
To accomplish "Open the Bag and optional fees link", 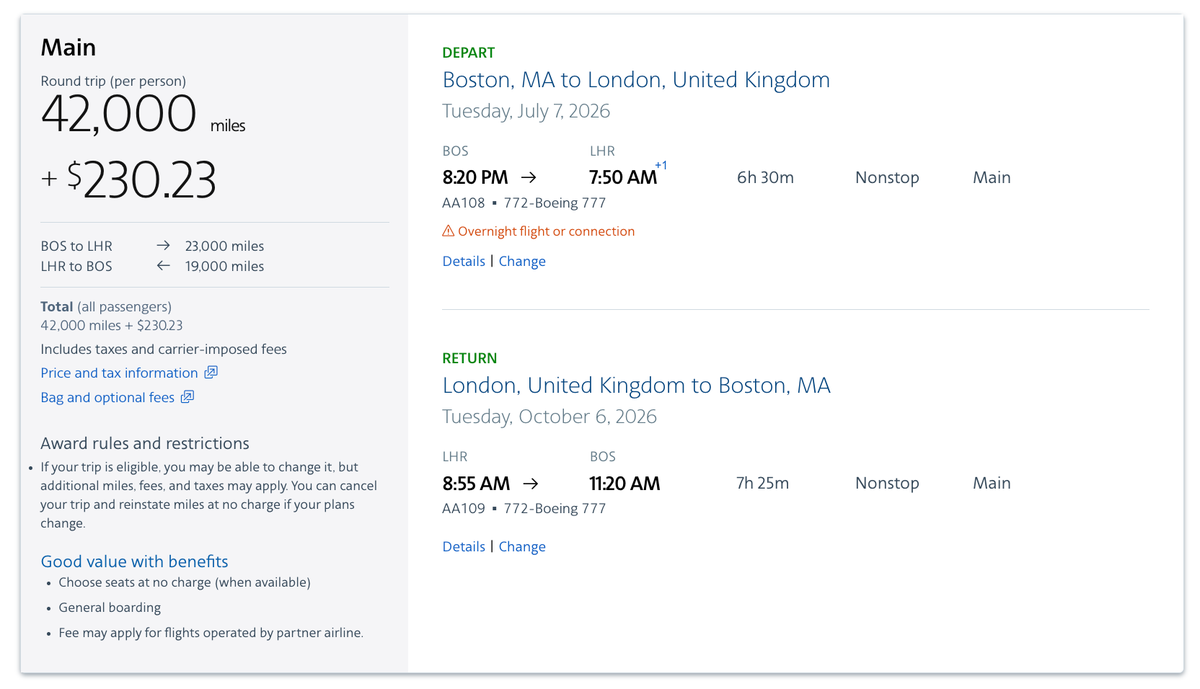I will pyautogui.click(x=108, y=397).
